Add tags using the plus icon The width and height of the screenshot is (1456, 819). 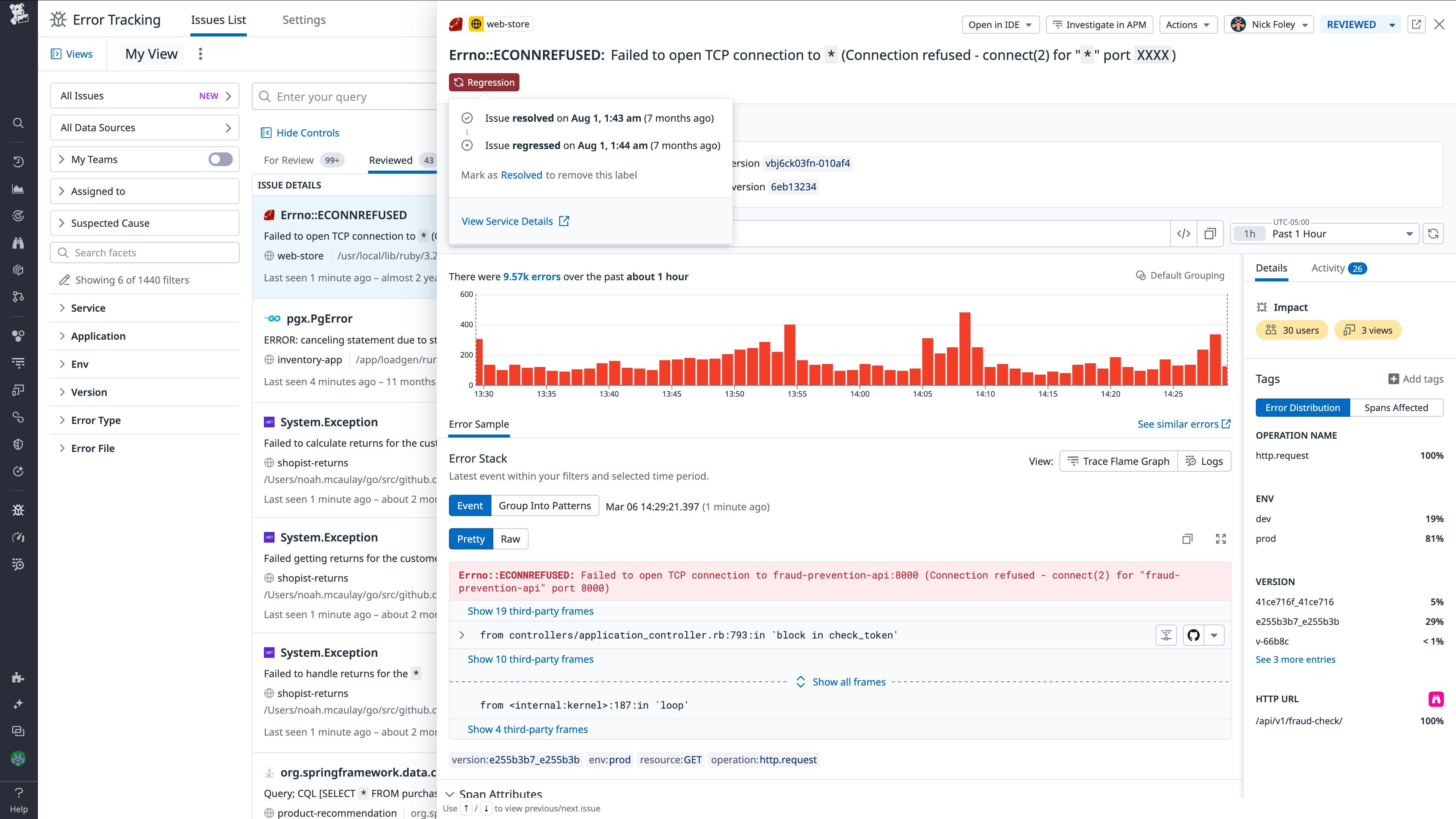[x=1394, y=379]
